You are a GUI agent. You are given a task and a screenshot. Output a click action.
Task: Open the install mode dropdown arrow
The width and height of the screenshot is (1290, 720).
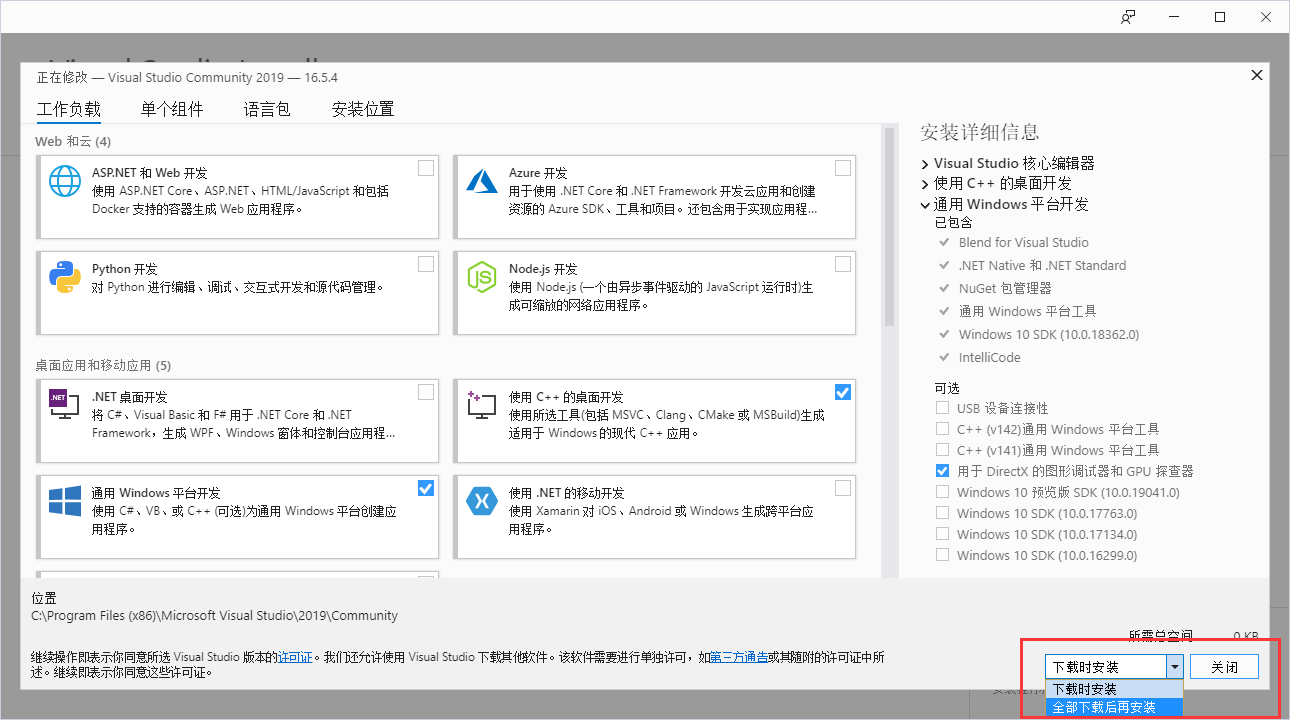coord(1175,666)
